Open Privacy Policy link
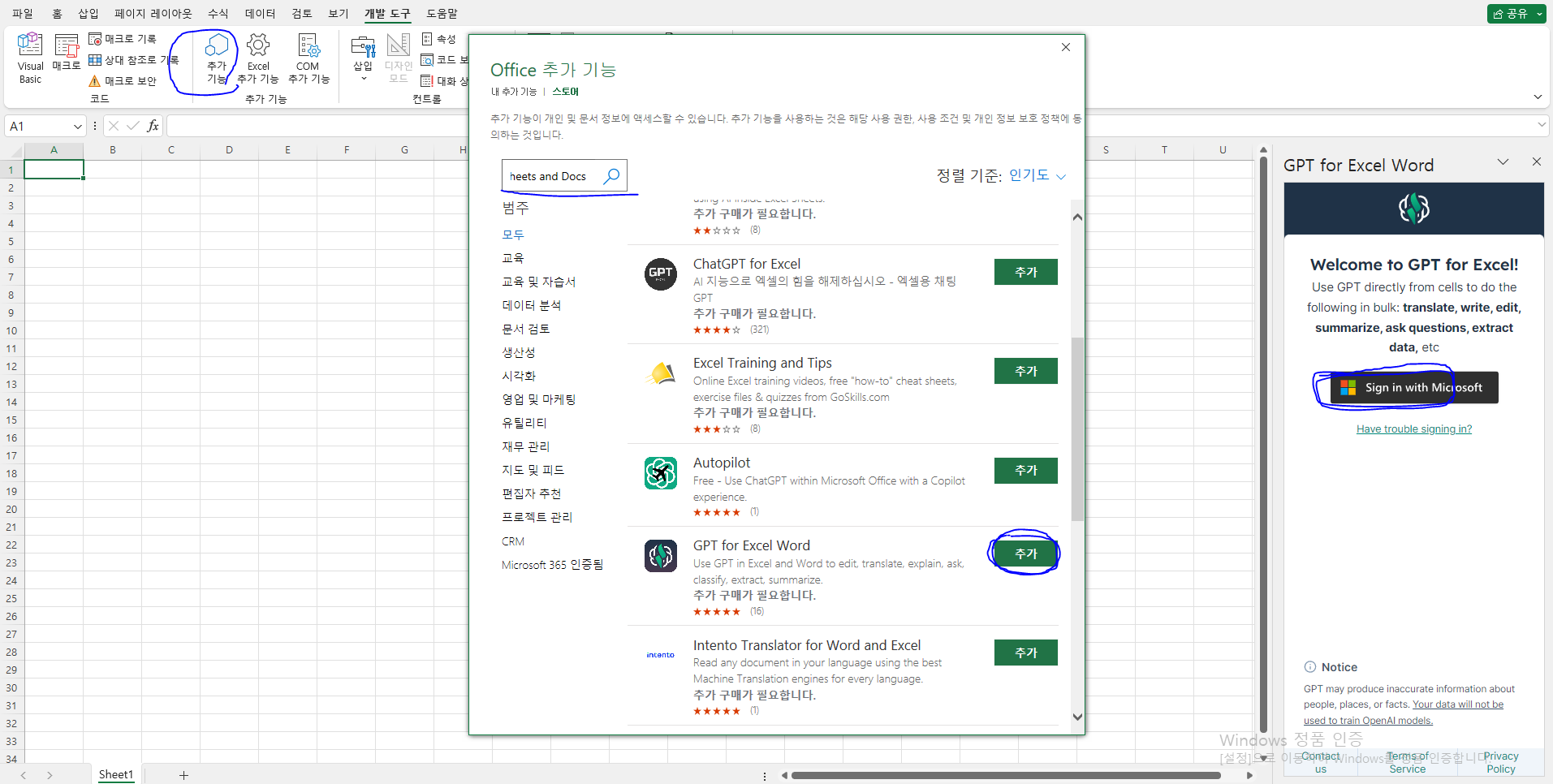 [1501, 762]
